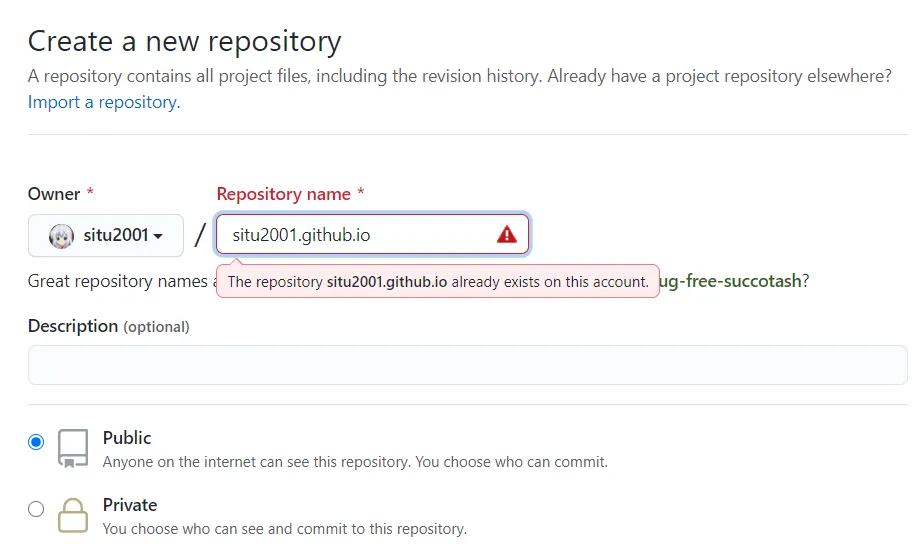Viewport: 918px width, 548px height.
Task: Select the Public radio button
Action: pyautogui.click(x=37, y=442)
